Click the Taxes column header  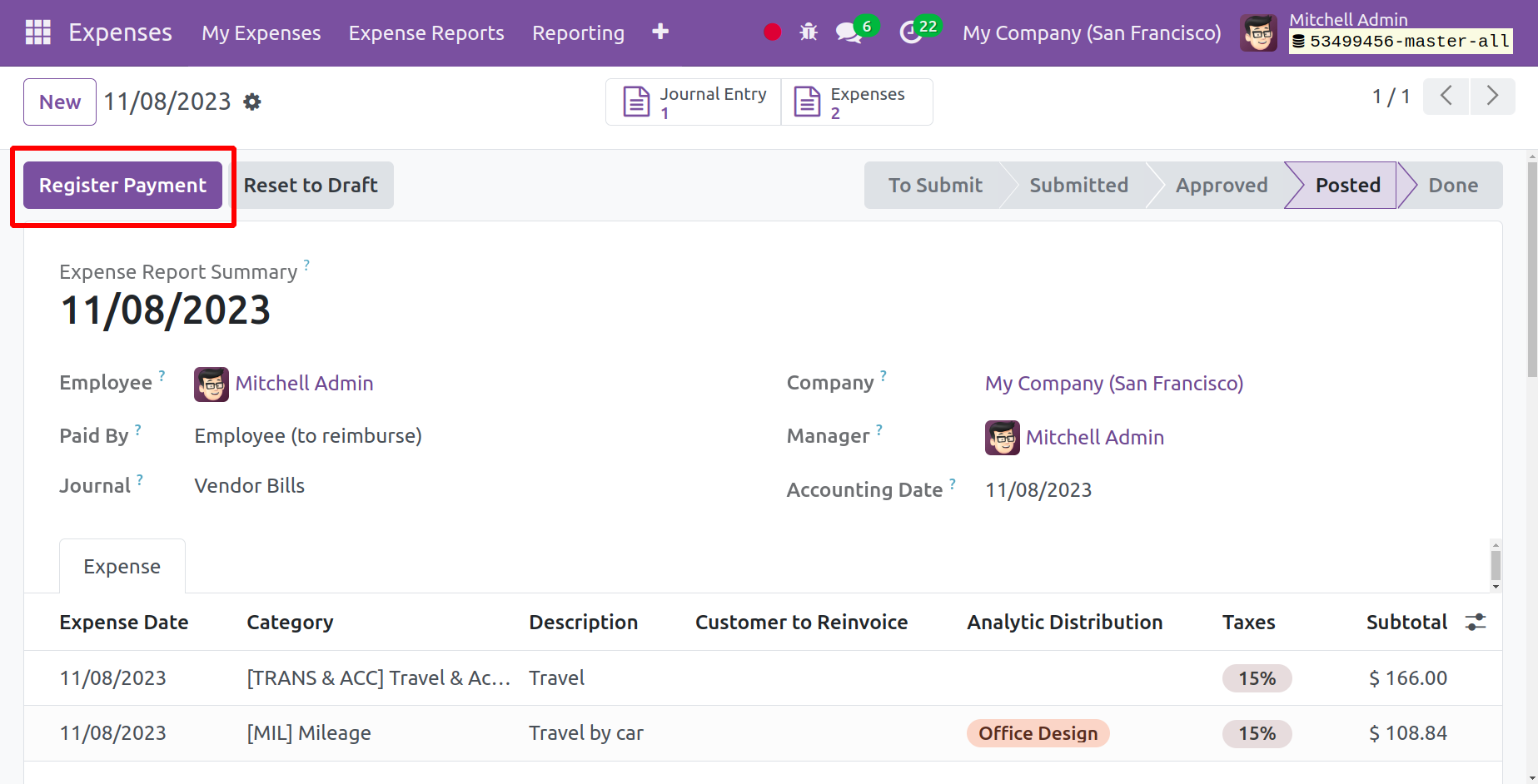point(1248,623)
